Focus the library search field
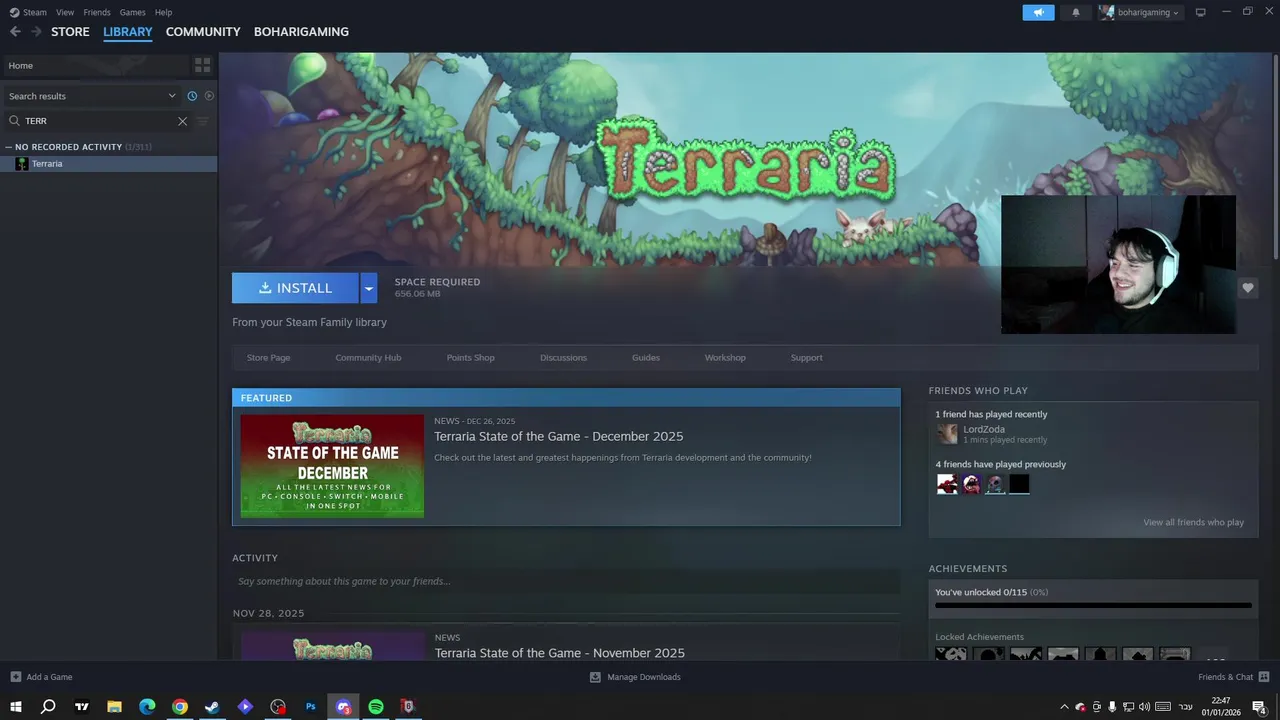Screen dimensions: 1280x720 pos(98,121)
